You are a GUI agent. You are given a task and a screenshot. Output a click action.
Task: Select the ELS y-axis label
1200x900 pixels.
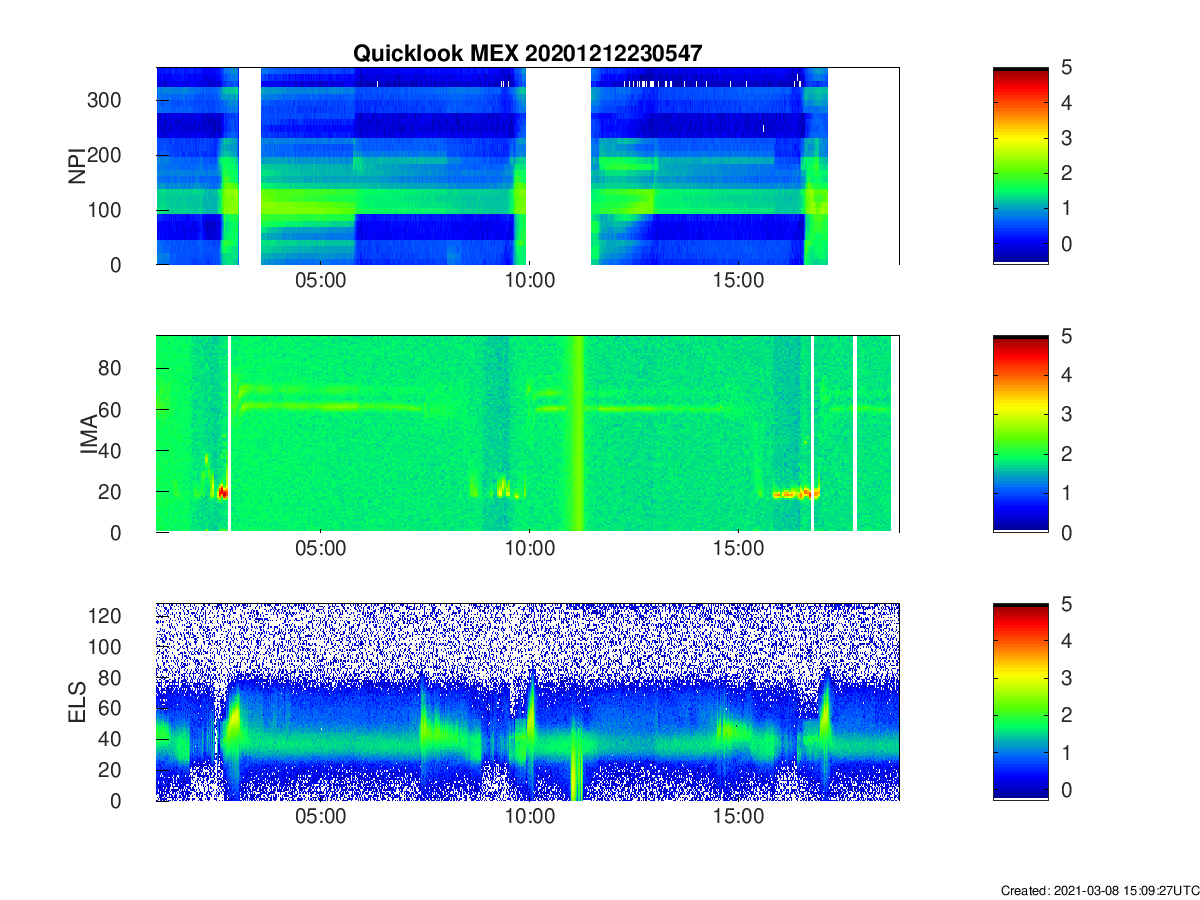click(x=76, y=702)
